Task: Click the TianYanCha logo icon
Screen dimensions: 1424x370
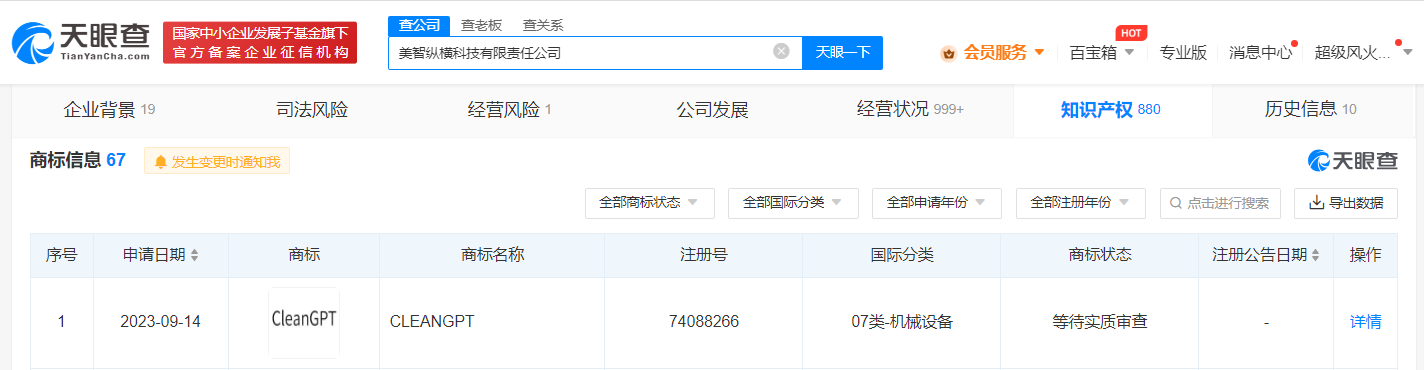Action: pos(33,43)
